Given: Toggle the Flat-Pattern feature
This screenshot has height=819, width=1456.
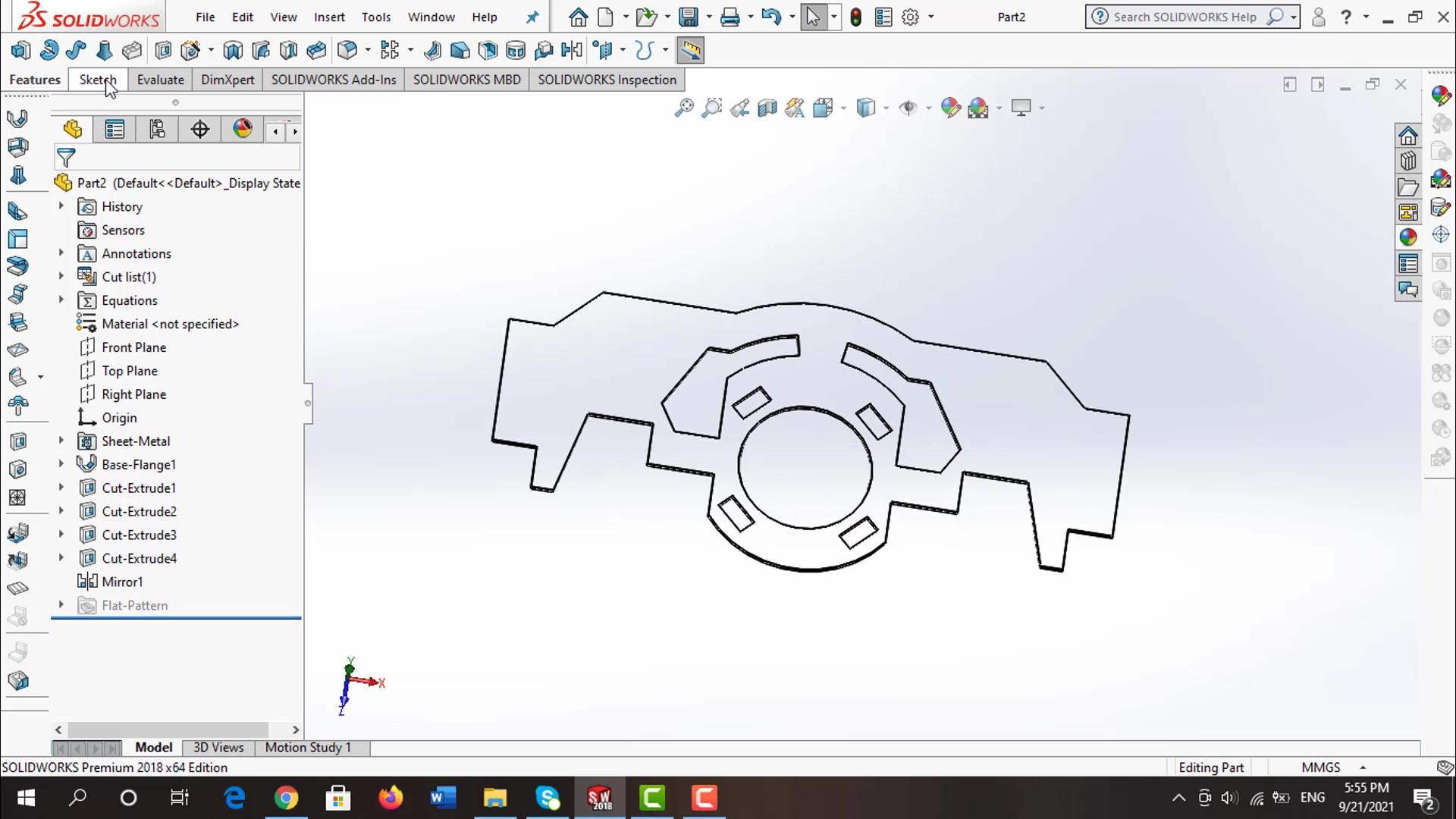Looking at the screenshot, I should pos(134,605).
